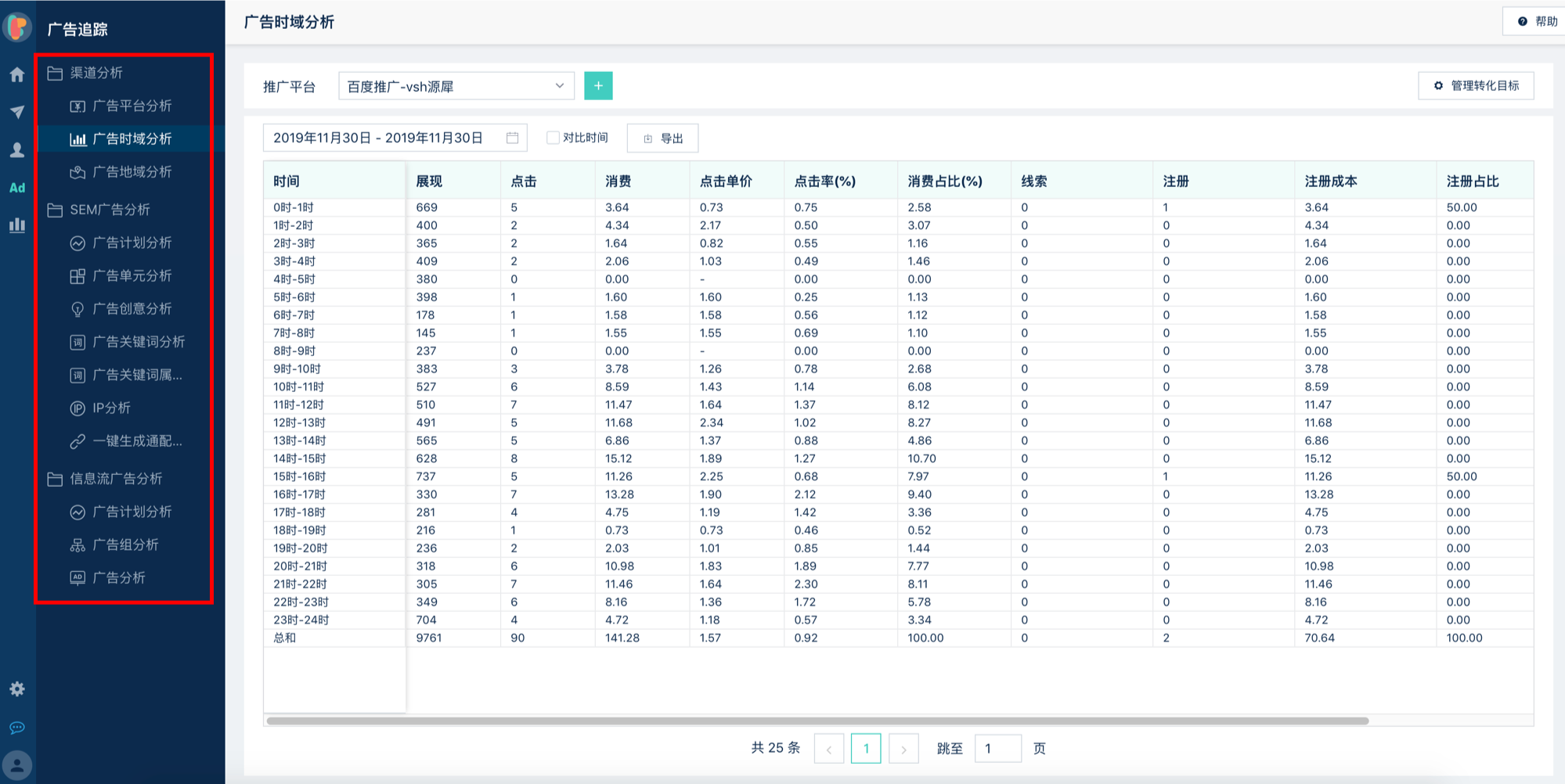Open the 推广平台 dropdown
The image size is (1565, 784).
click(x=456, y=86)
